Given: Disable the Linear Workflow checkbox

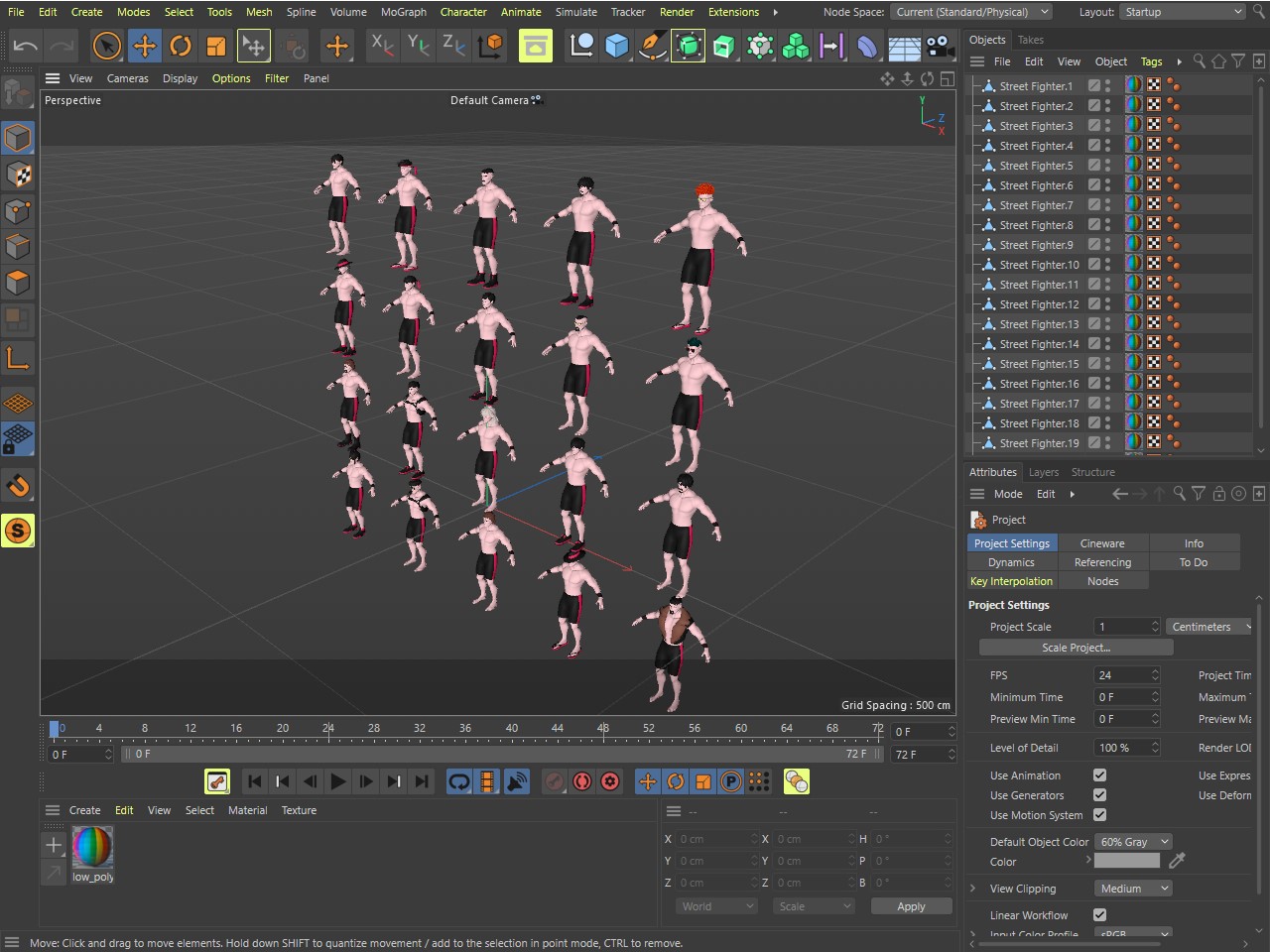Looking at the screenshot, I should [x=1099, y=915].
